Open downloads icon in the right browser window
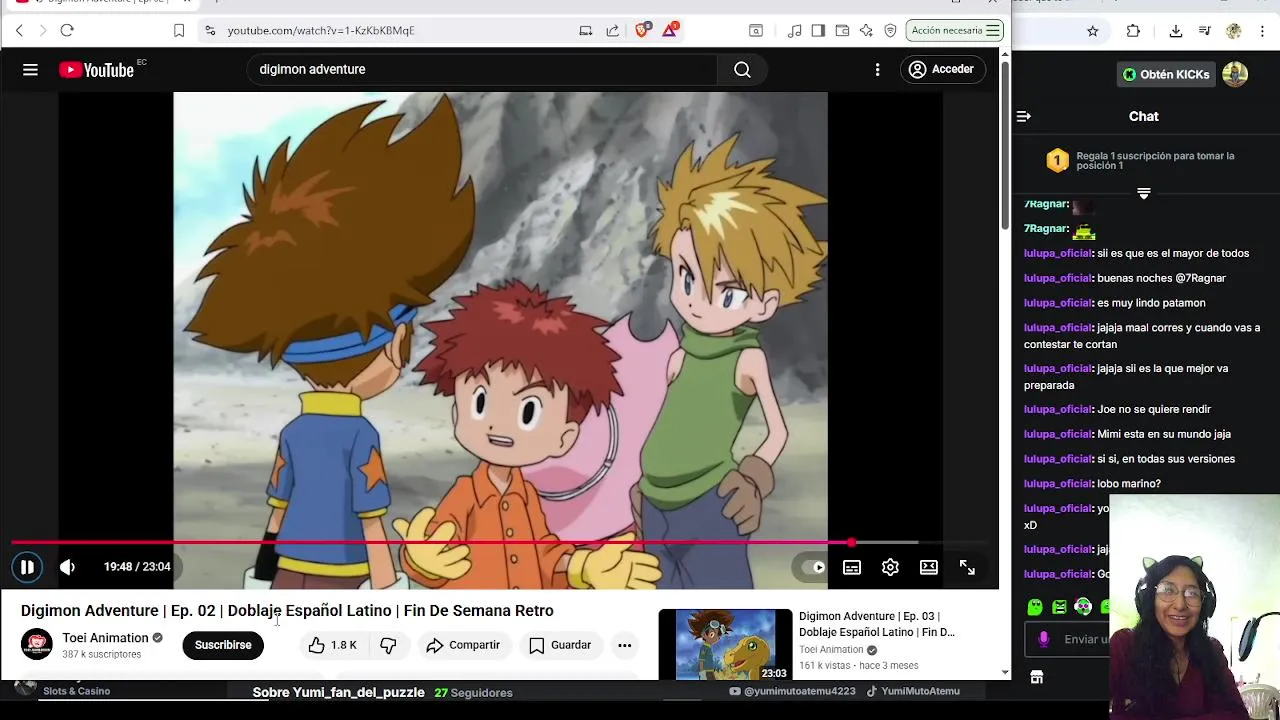The height and width of the screenshot is (720, 1280). 1176,31
